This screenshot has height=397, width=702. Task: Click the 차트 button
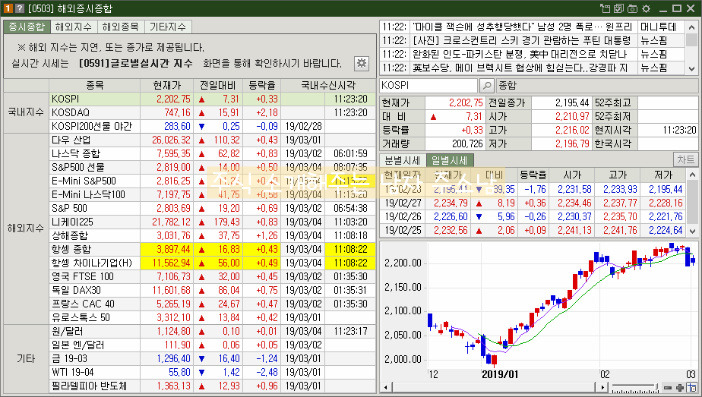coord(685,159)
